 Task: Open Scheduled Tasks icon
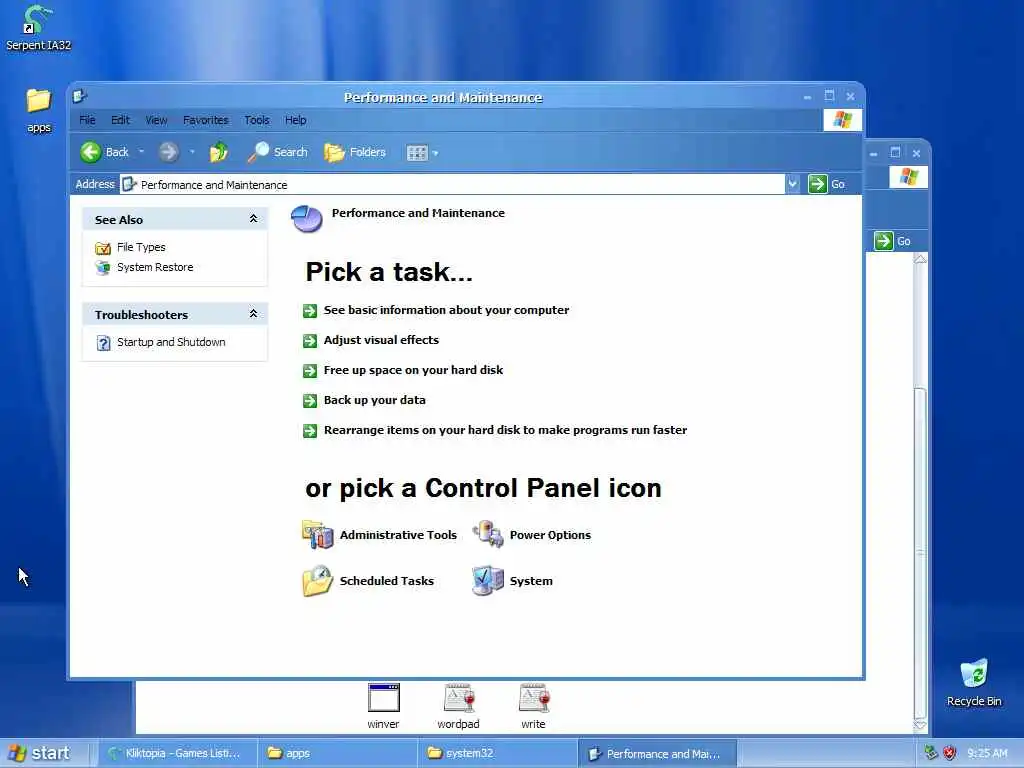click(317, 581)
